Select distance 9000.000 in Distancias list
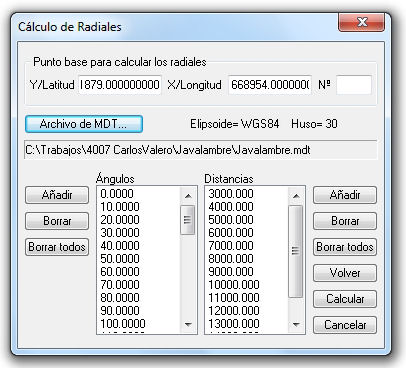 coord(247,272)
